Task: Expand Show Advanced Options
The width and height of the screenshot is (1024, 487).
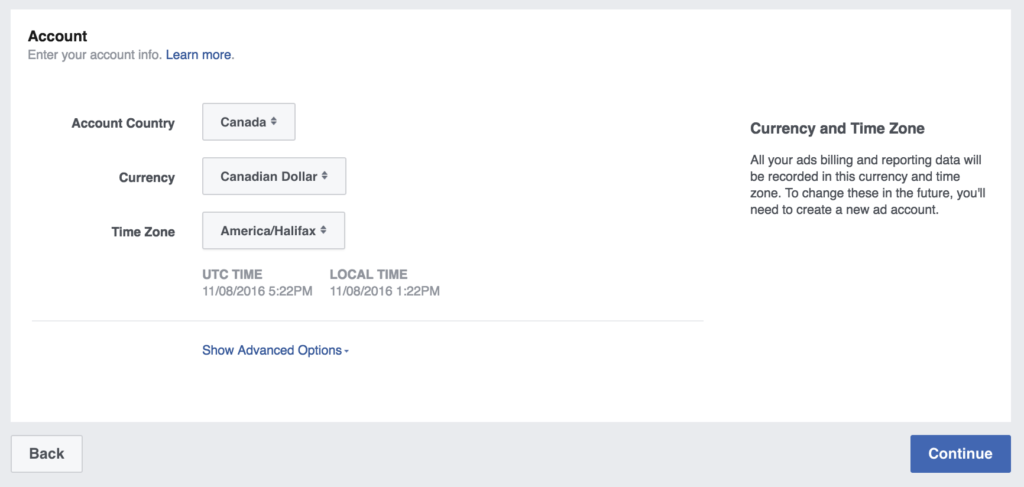Action: 276,351
